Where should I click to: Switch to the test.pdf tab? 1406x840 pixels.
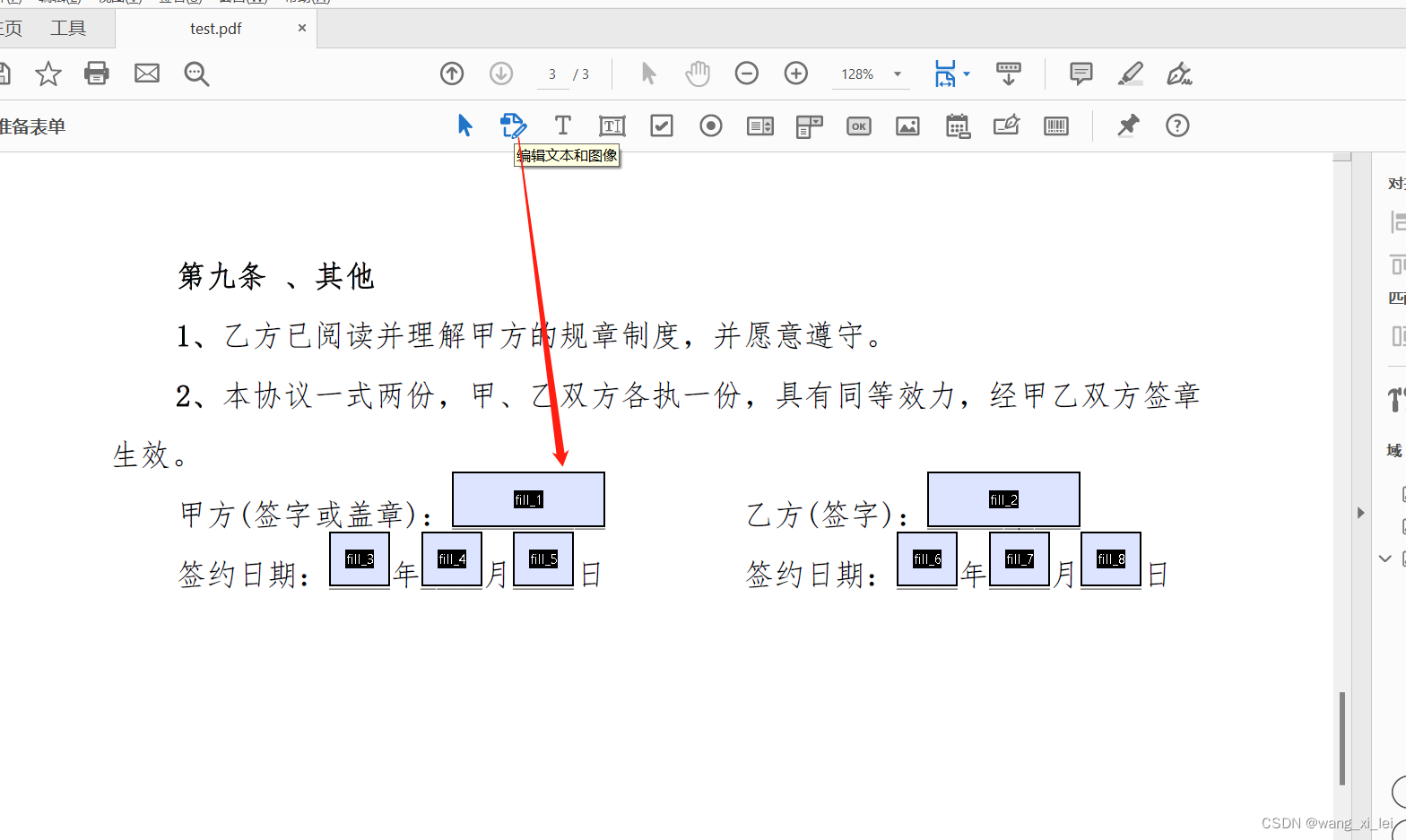point(216,29)
